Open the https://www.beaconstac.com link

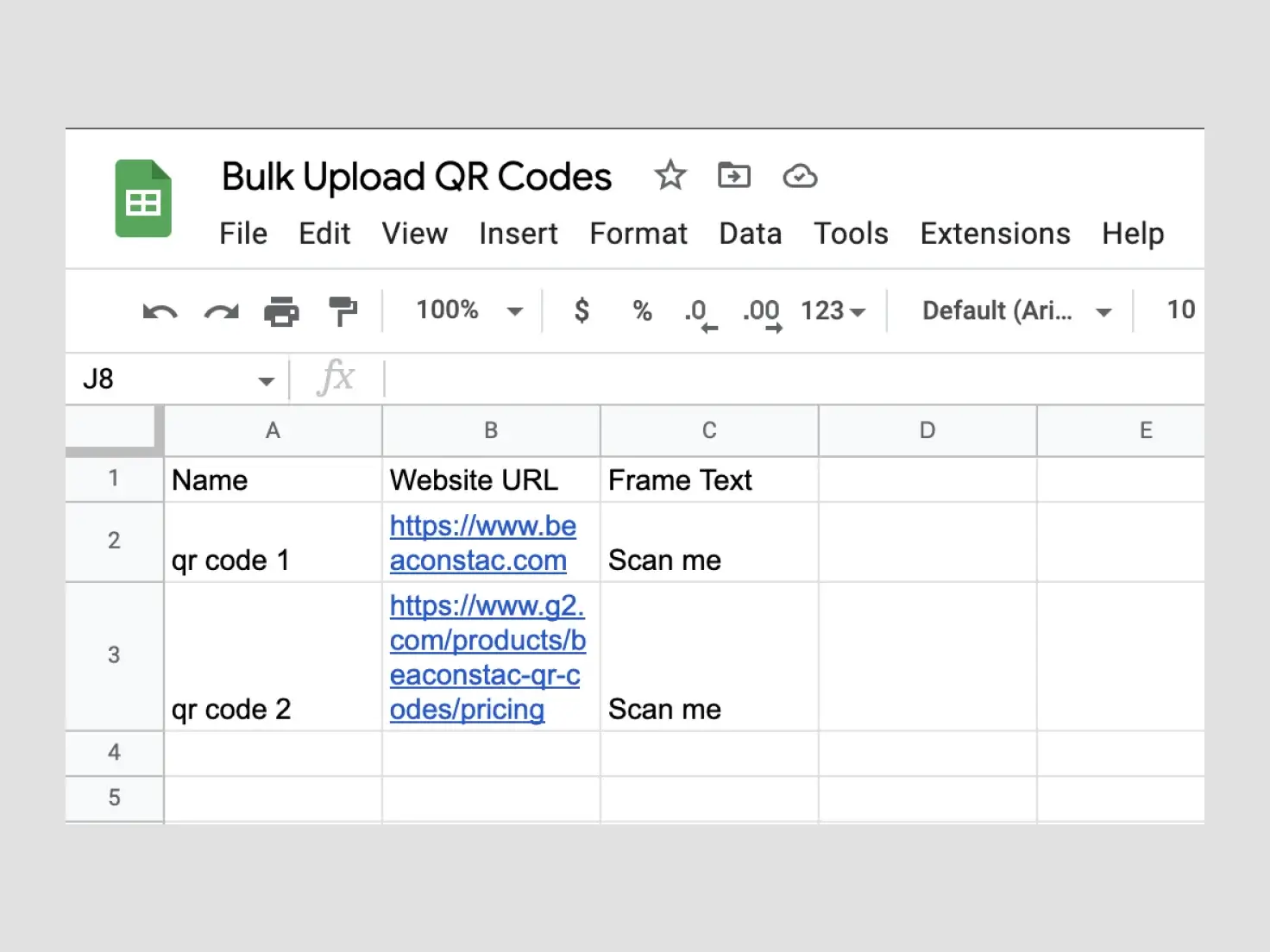[x=482, y=543]
